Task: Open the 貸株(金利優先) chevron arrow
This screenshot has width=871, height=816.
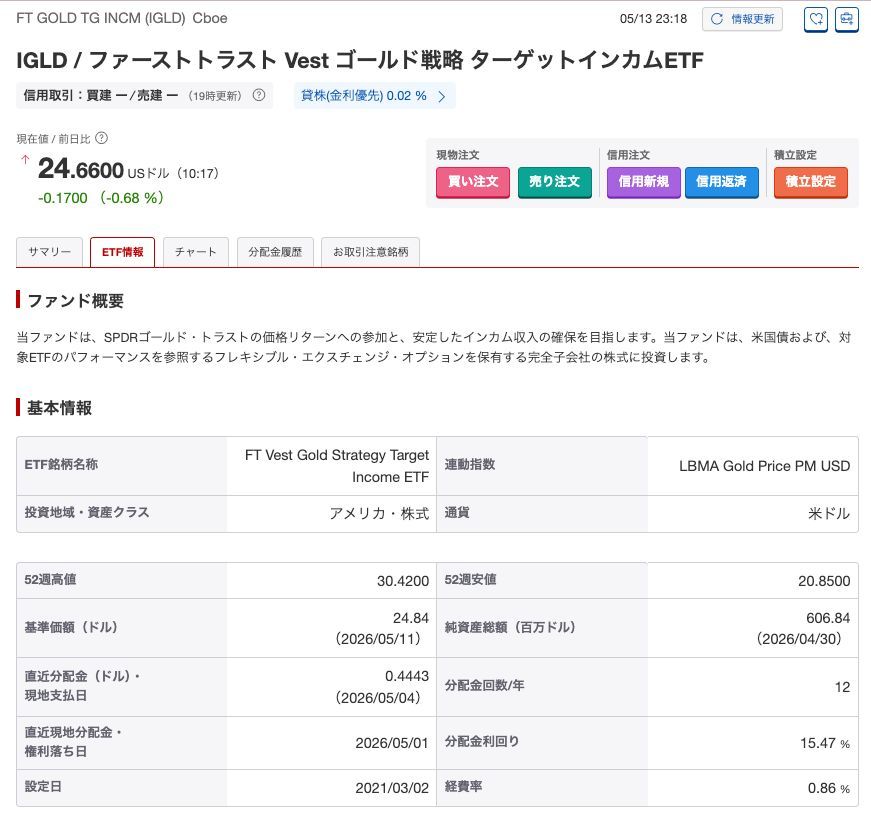Action: [442, 96]
